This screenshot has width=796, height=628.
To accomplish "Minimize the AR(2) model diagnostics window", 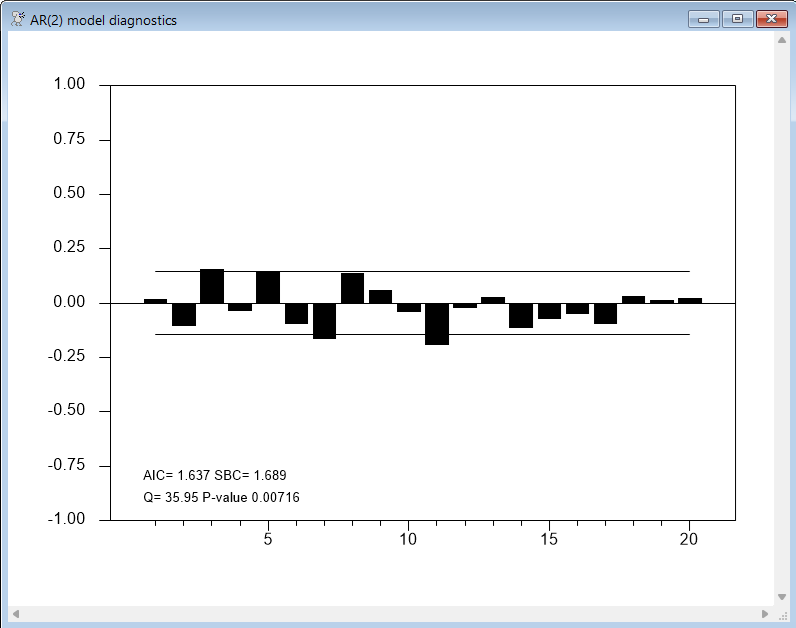I will click(x=704, y=19).
